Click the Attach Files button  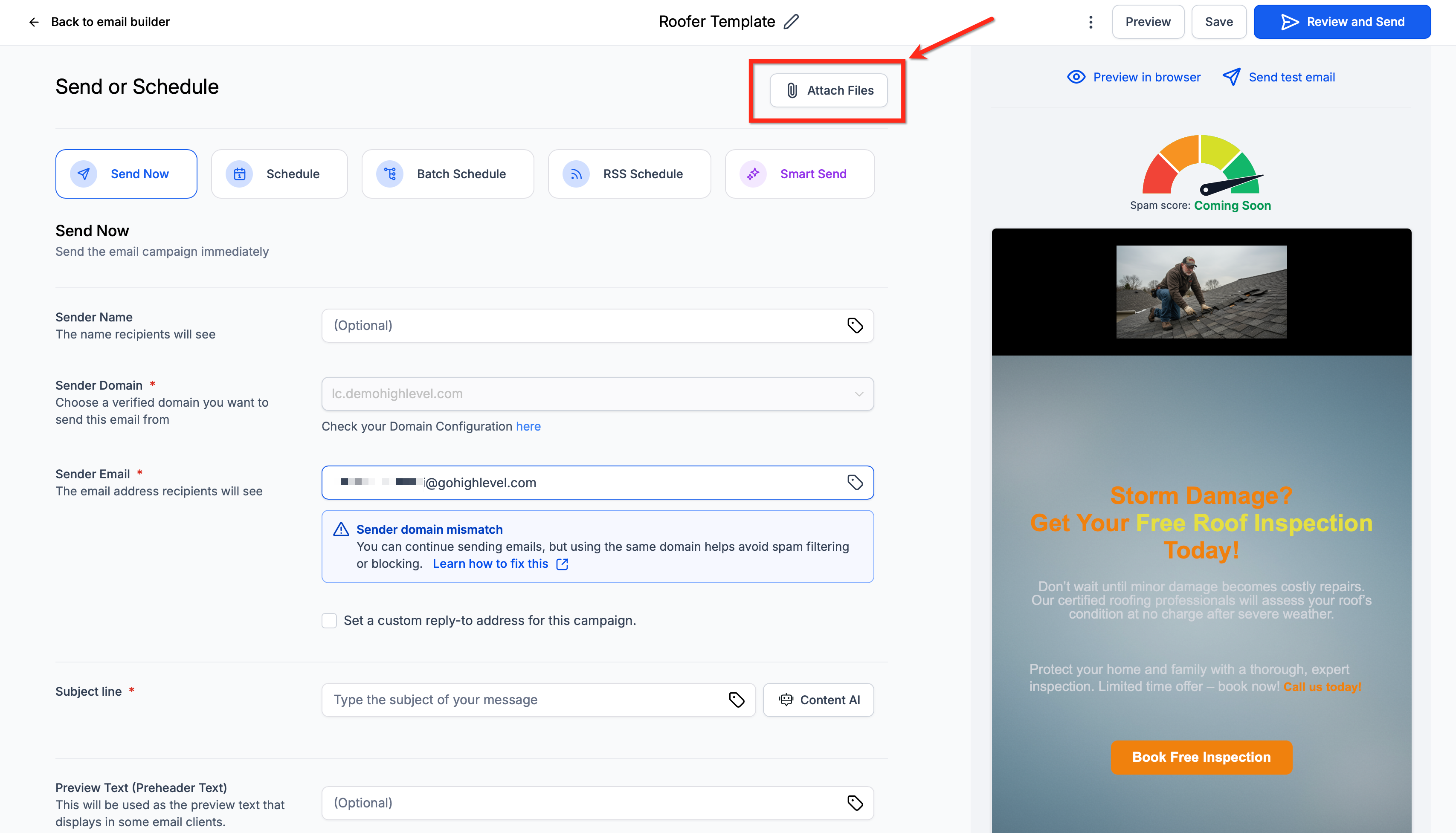pyautogui.click(x=828, y=90)
